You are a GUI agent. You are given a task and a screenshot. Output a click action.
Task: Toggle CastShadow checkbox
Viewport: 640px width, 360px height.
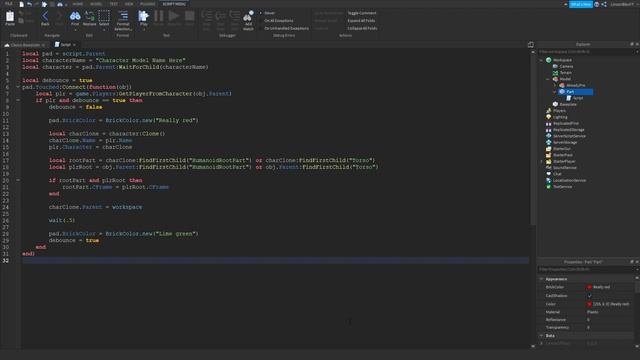tap(589, 296)
